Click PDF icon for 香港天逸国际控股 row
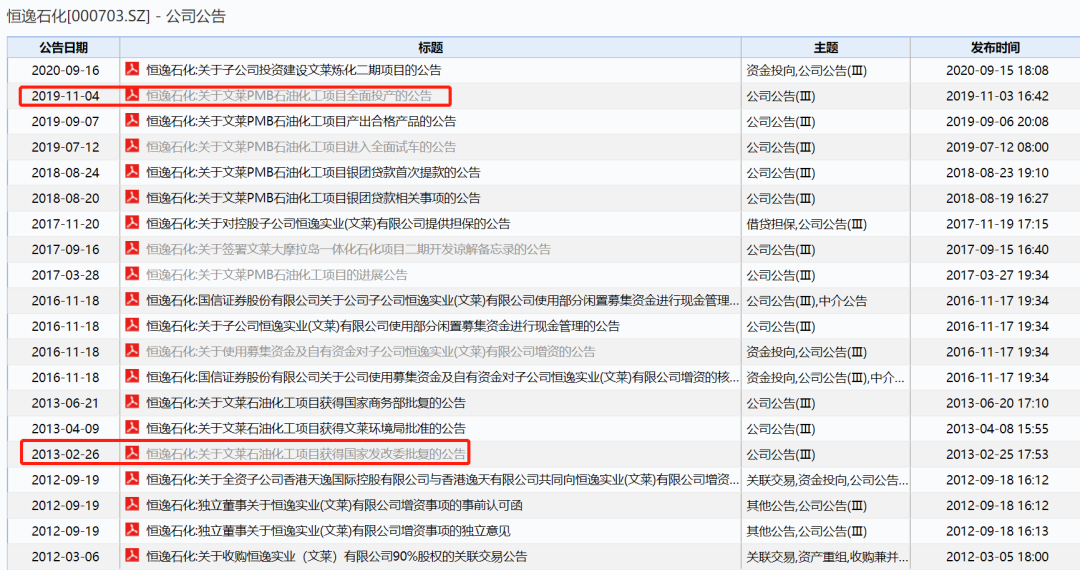This screenshot has height=570, width=1080. pos(132,478)
